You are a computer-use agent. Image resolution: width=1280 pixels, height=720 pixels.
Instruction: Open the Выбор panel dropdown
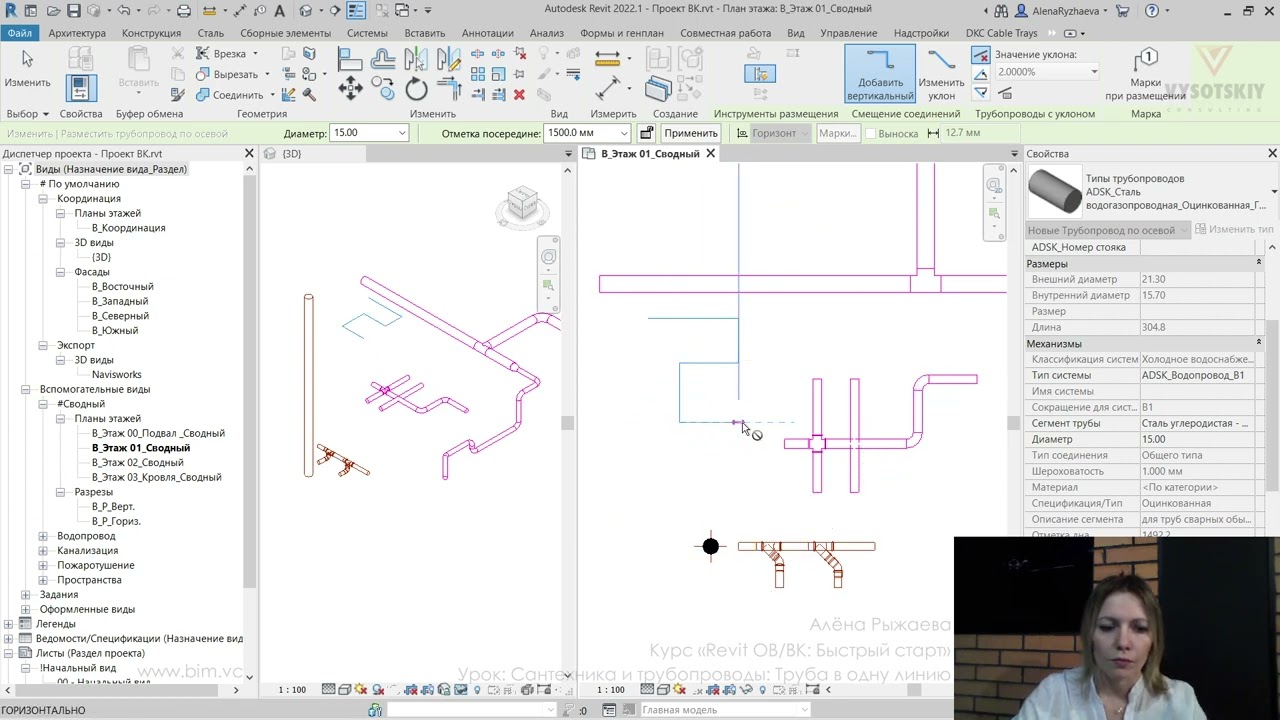pyautogui.click(x=27, y=114)
